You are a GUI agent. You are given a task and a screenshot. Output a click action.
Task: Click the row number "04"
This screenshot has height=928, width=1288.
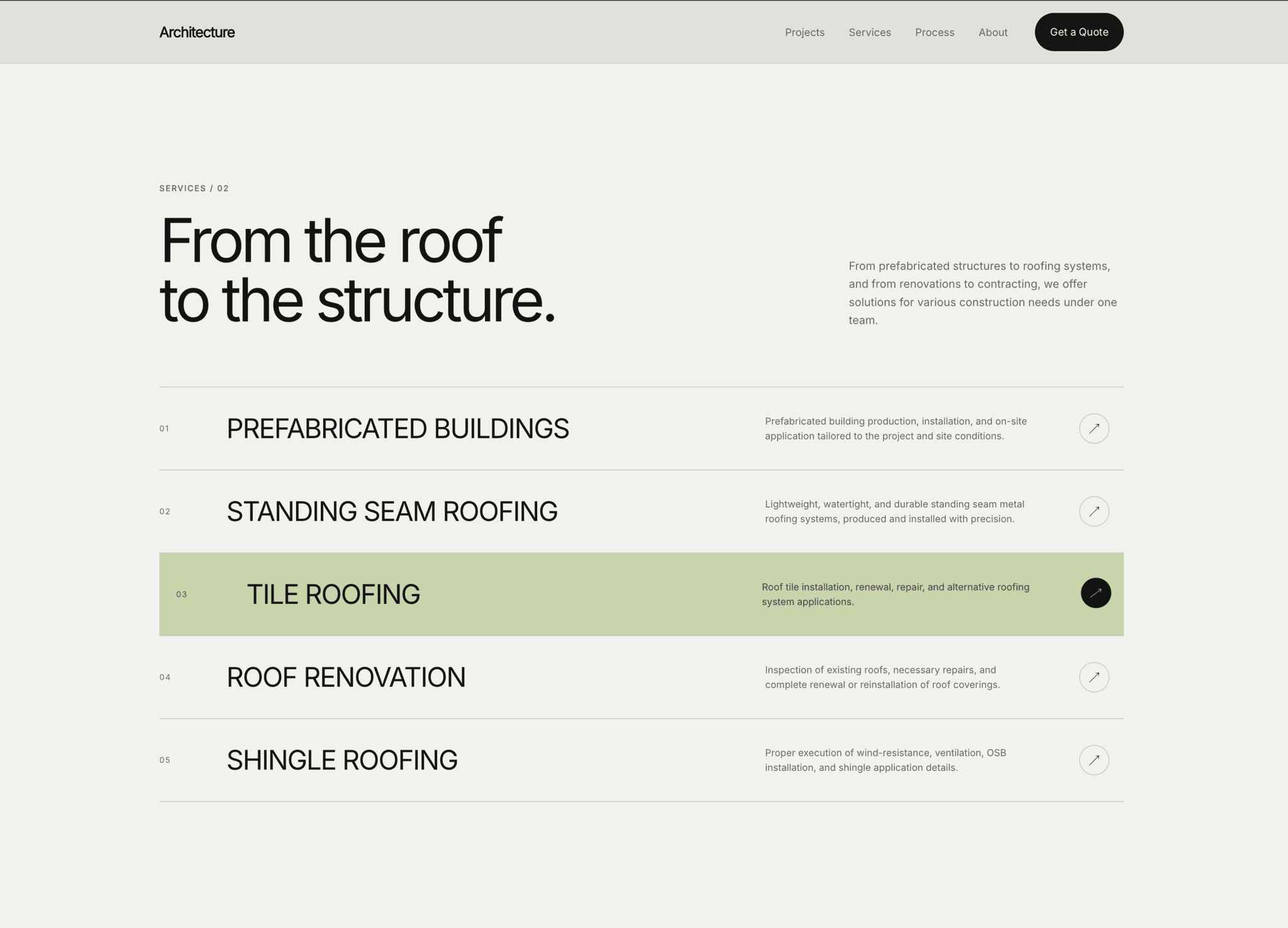click(165, 678)
